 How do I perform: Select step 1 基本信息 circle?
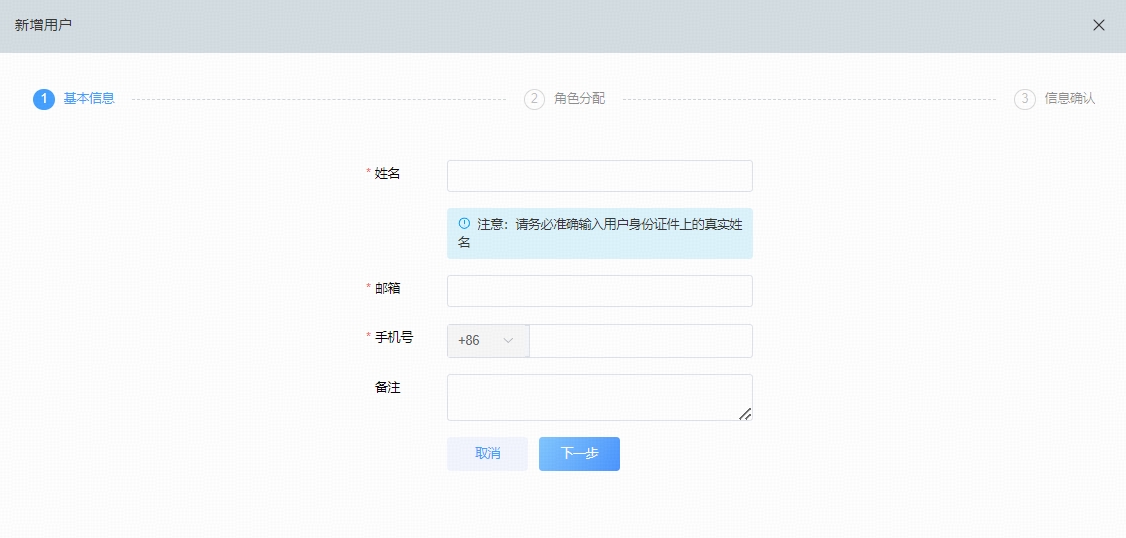point(44,99)
